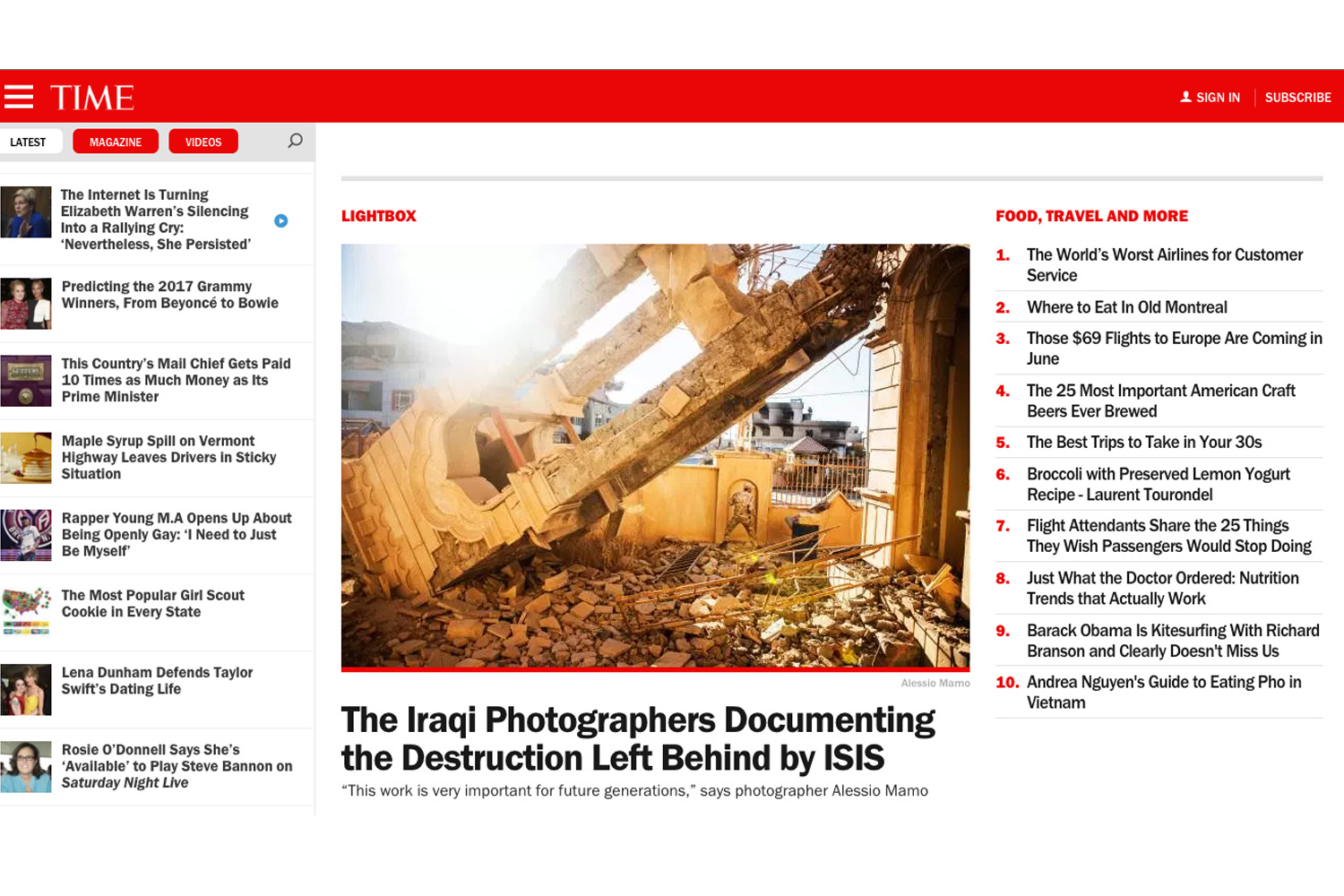Open Girl Scout Cookie map thumbnail
This screenshot has height=896, width=1344.
click(x=26, y=612)
